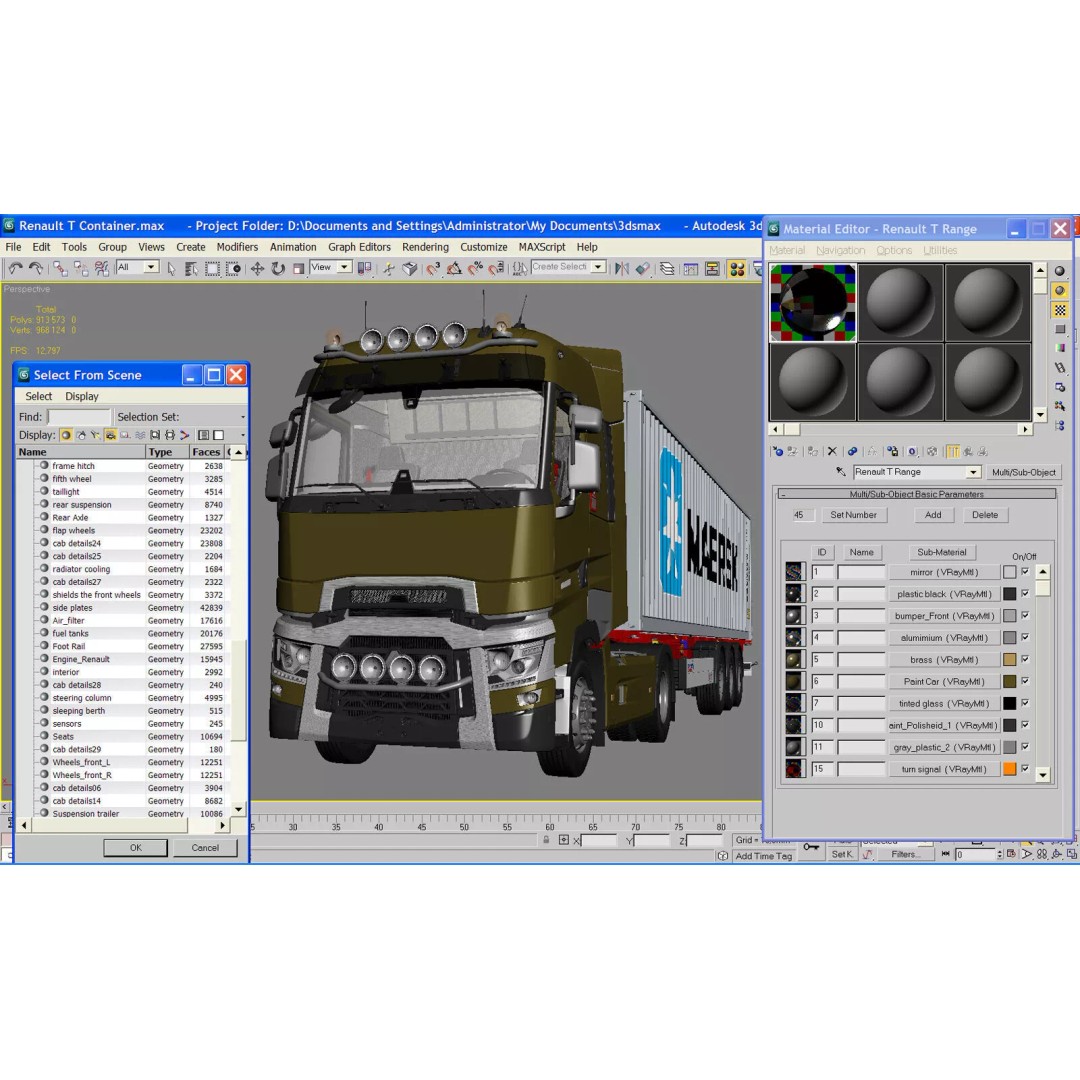Toggle the Angle Snap tool

point(454,269)
